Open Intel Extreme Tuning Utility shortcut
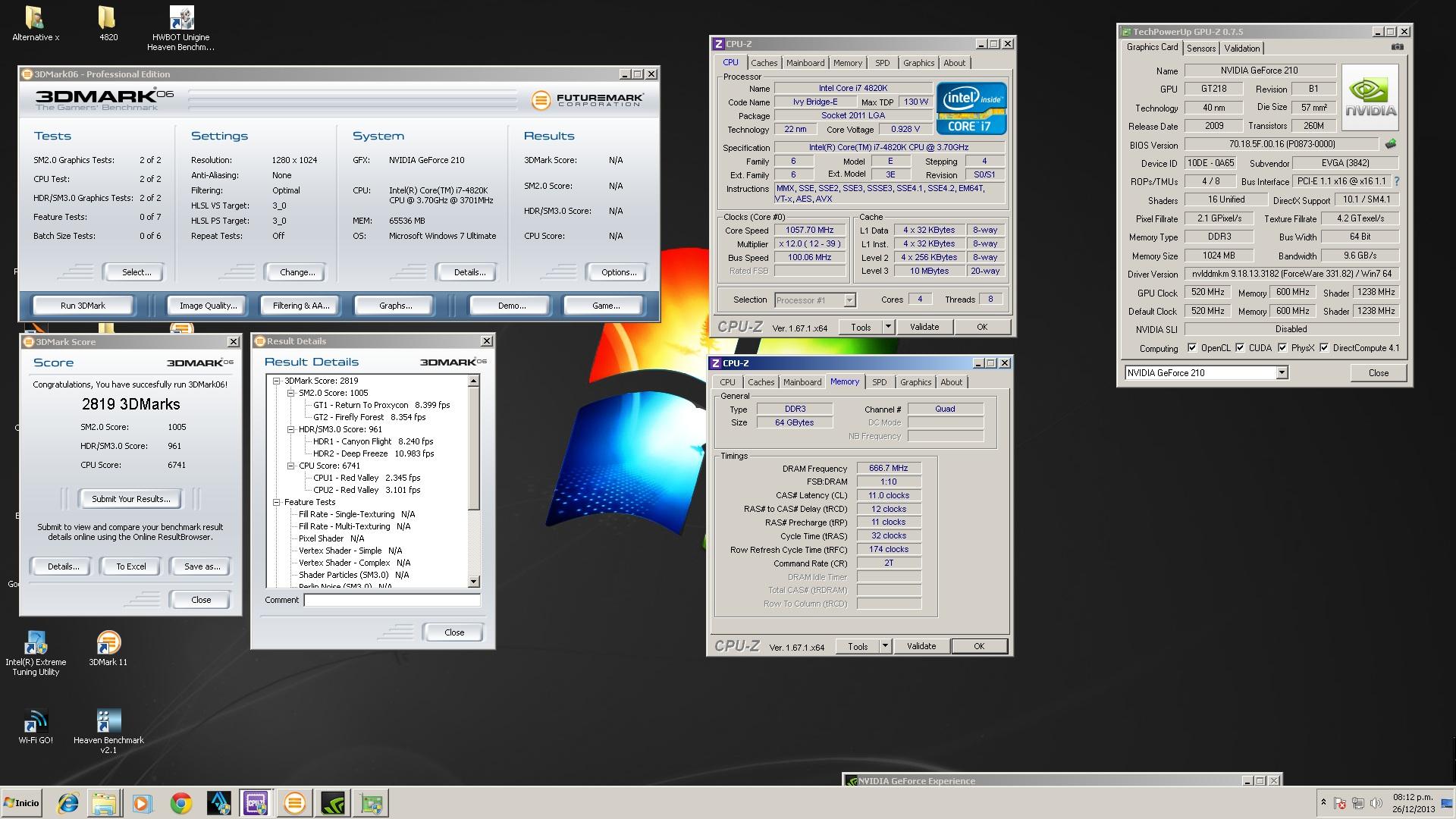Viewport: 1456px width, 819px height. pos(36,653)
